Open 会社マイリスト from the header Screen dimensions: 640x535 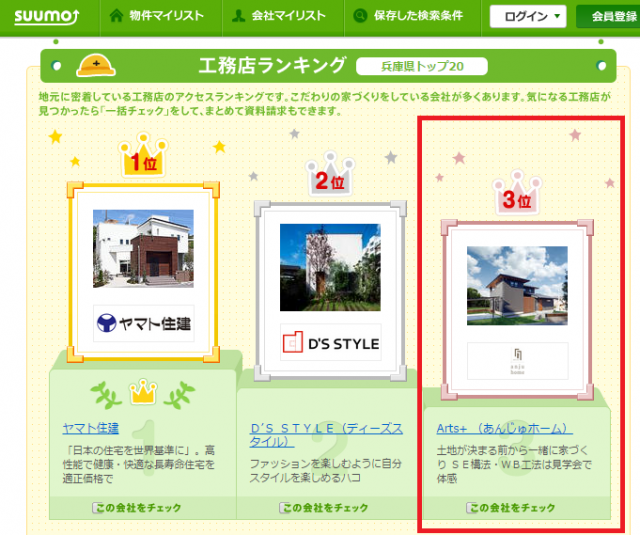point(289,16)
